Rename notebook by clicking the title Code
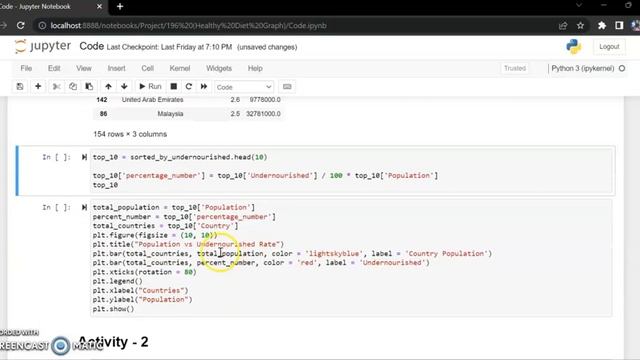 pos(91,46)
